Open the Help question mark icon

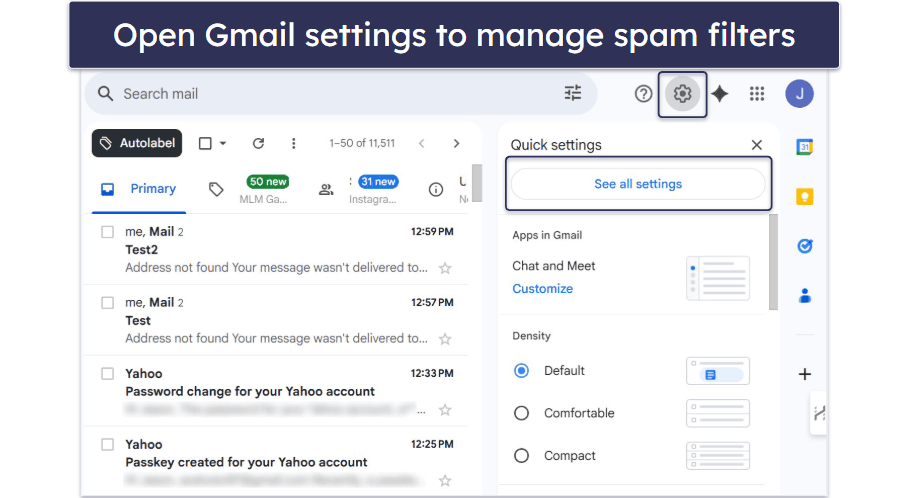[x=643, y=94]
